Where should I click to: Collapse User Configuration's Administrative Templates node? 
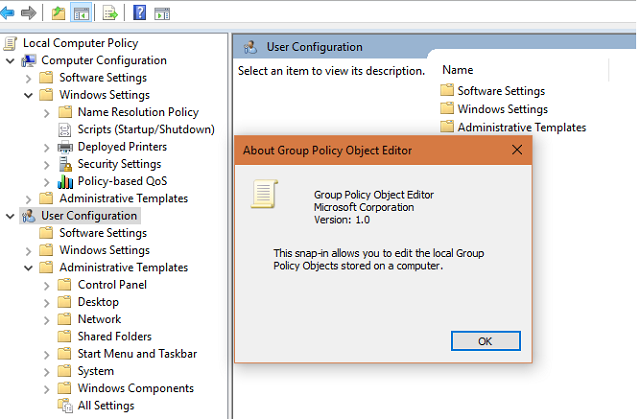[x=28, y=268]
